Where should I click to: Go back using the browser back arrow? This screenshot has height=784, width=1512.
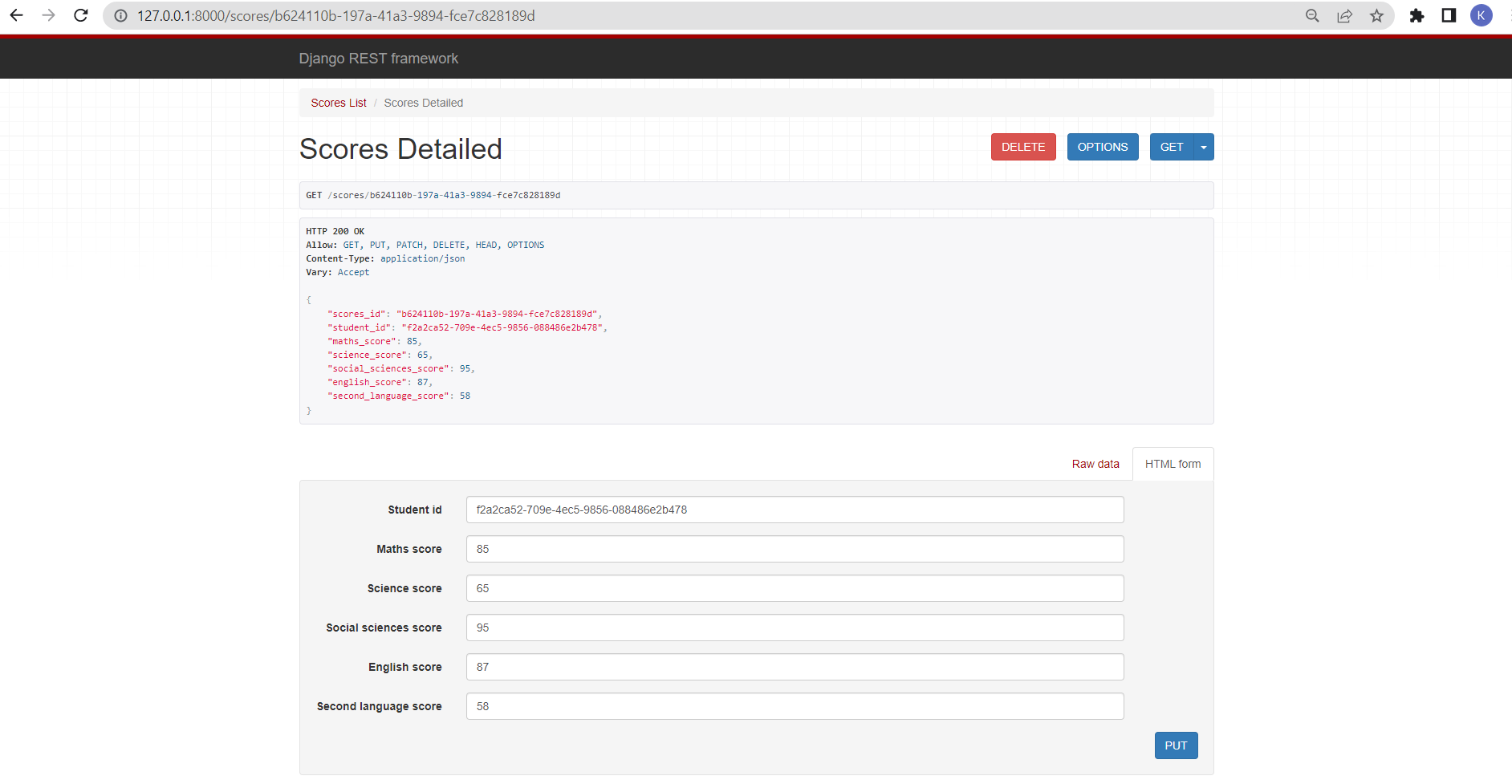(16, 15)
